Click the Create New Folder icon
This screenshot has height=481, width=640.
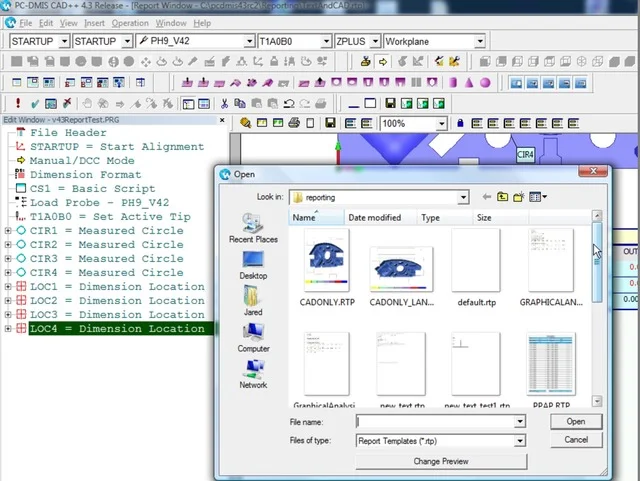pyautogui.click(x=519, y=198)
